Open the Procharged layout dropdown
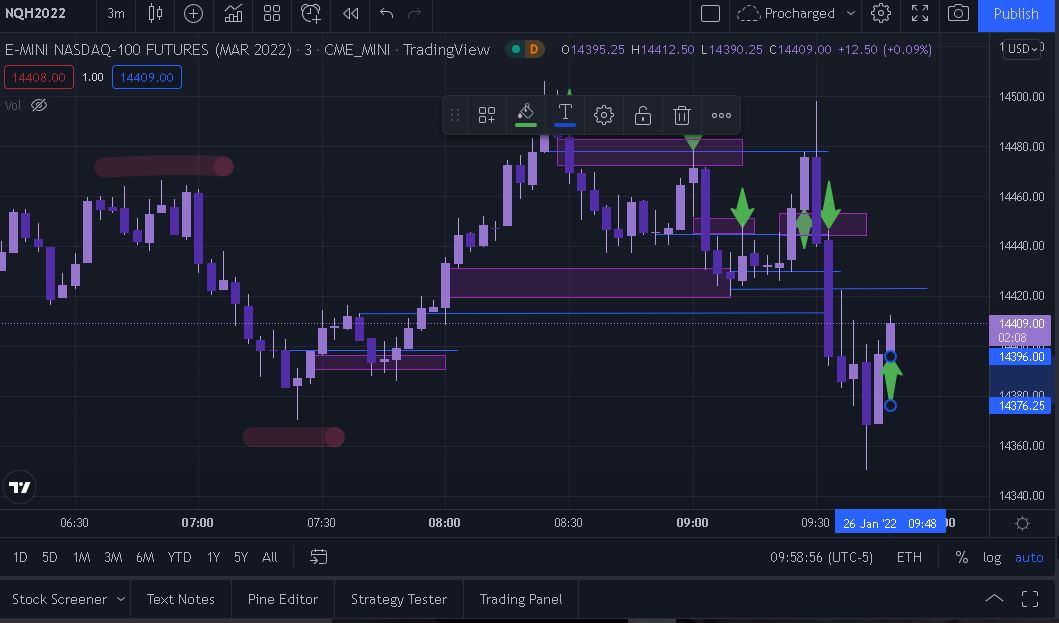Screen dimensions: 1059x623 pyautogui.click(x=796, y=14)
